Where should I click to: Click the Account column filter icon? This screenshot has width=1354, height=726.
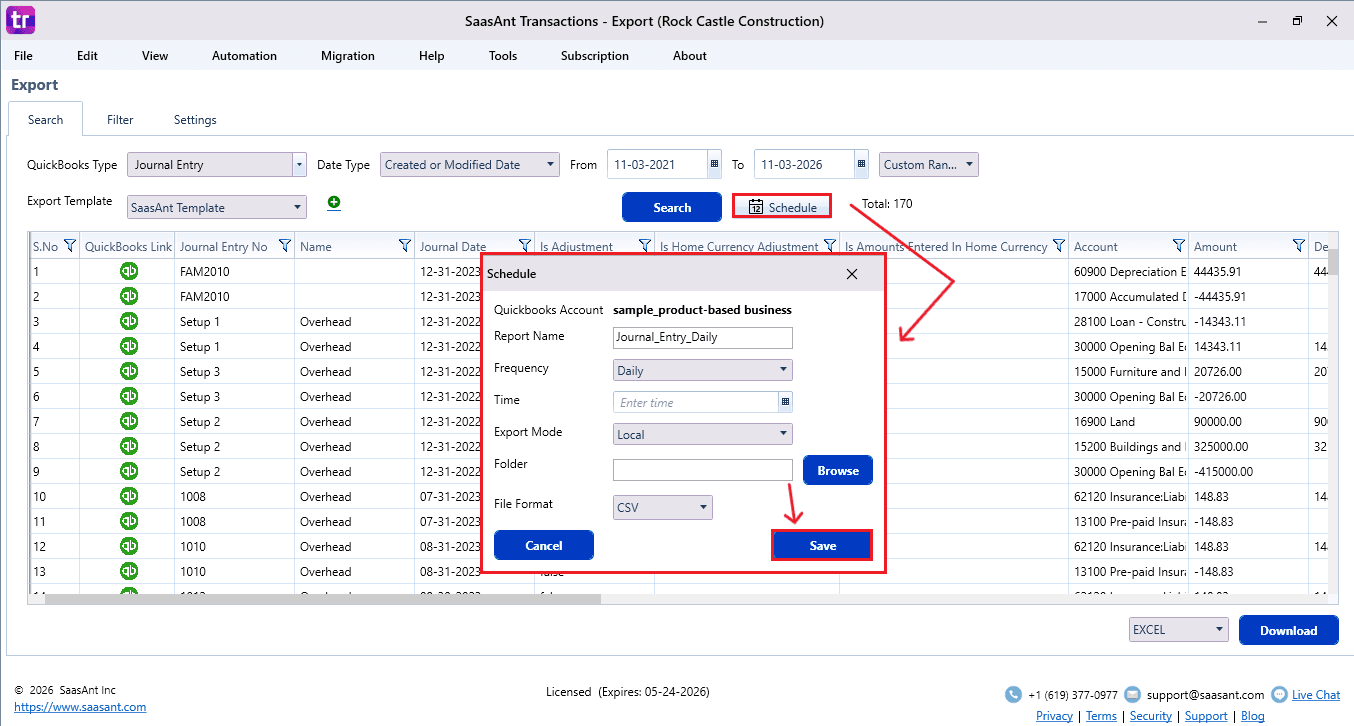(1178, 246)
